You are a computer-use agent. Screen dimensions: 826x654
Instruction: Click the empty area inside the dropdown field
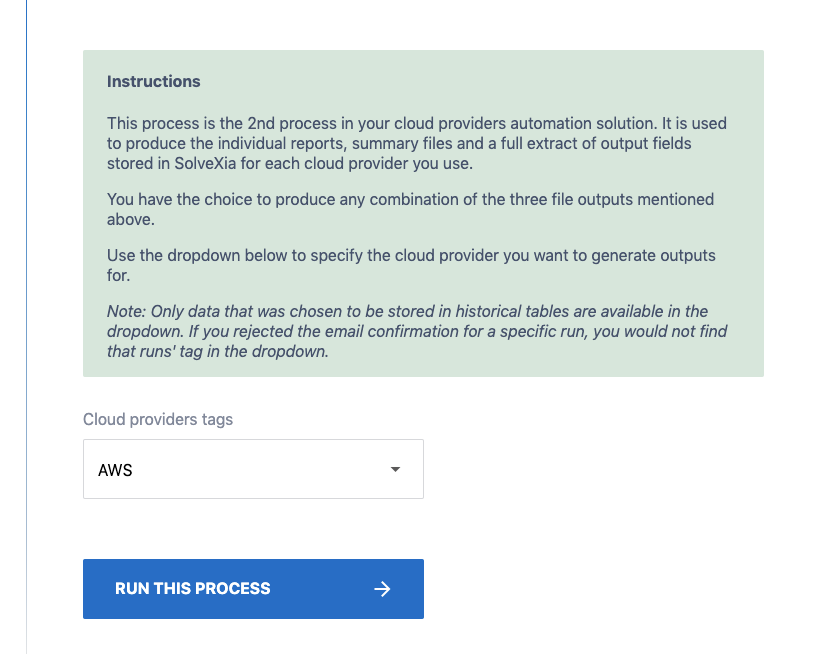[250, 470]
